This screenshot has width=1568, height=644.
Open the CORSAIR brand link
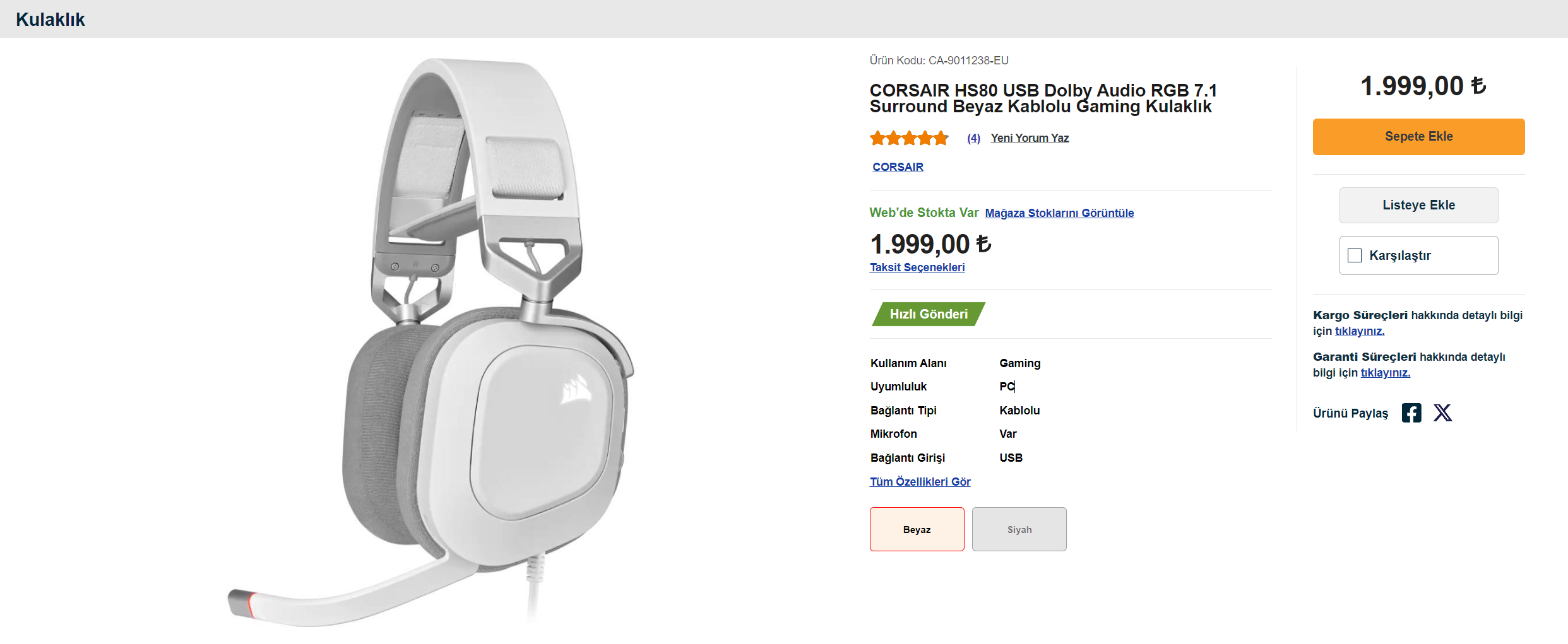pos(898,167)
